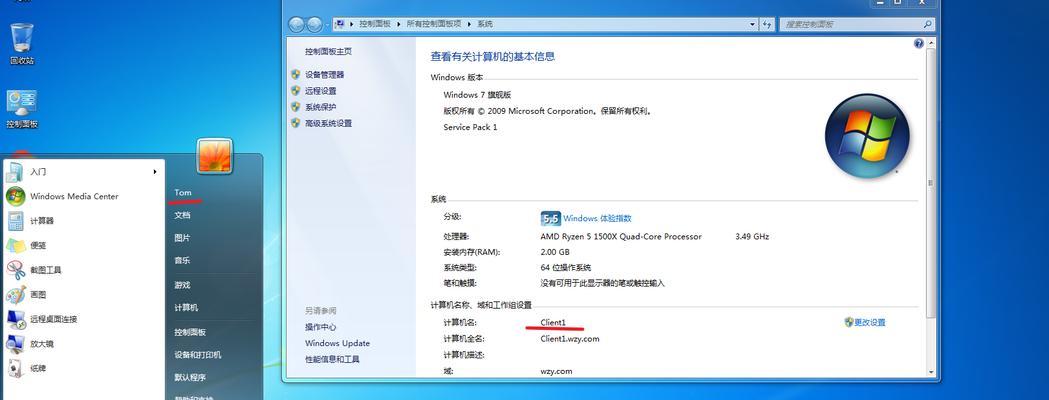Click the refresh button beside address bar
The image size is (1049, 400).
click(767, 24)
